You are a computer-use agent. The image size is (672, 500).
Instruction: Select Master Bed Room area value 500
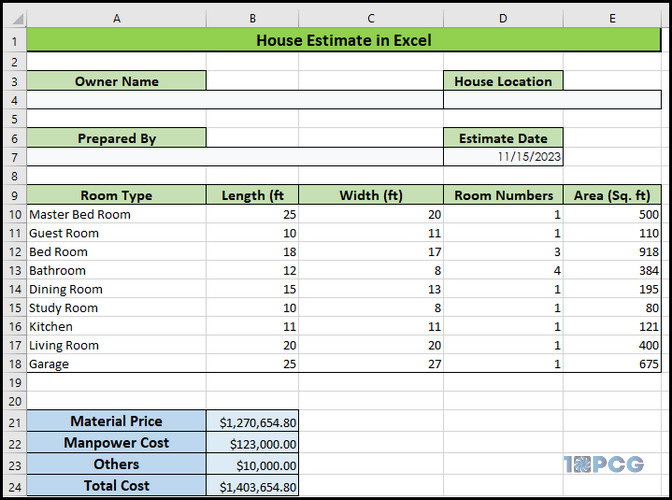pos(612,214)
